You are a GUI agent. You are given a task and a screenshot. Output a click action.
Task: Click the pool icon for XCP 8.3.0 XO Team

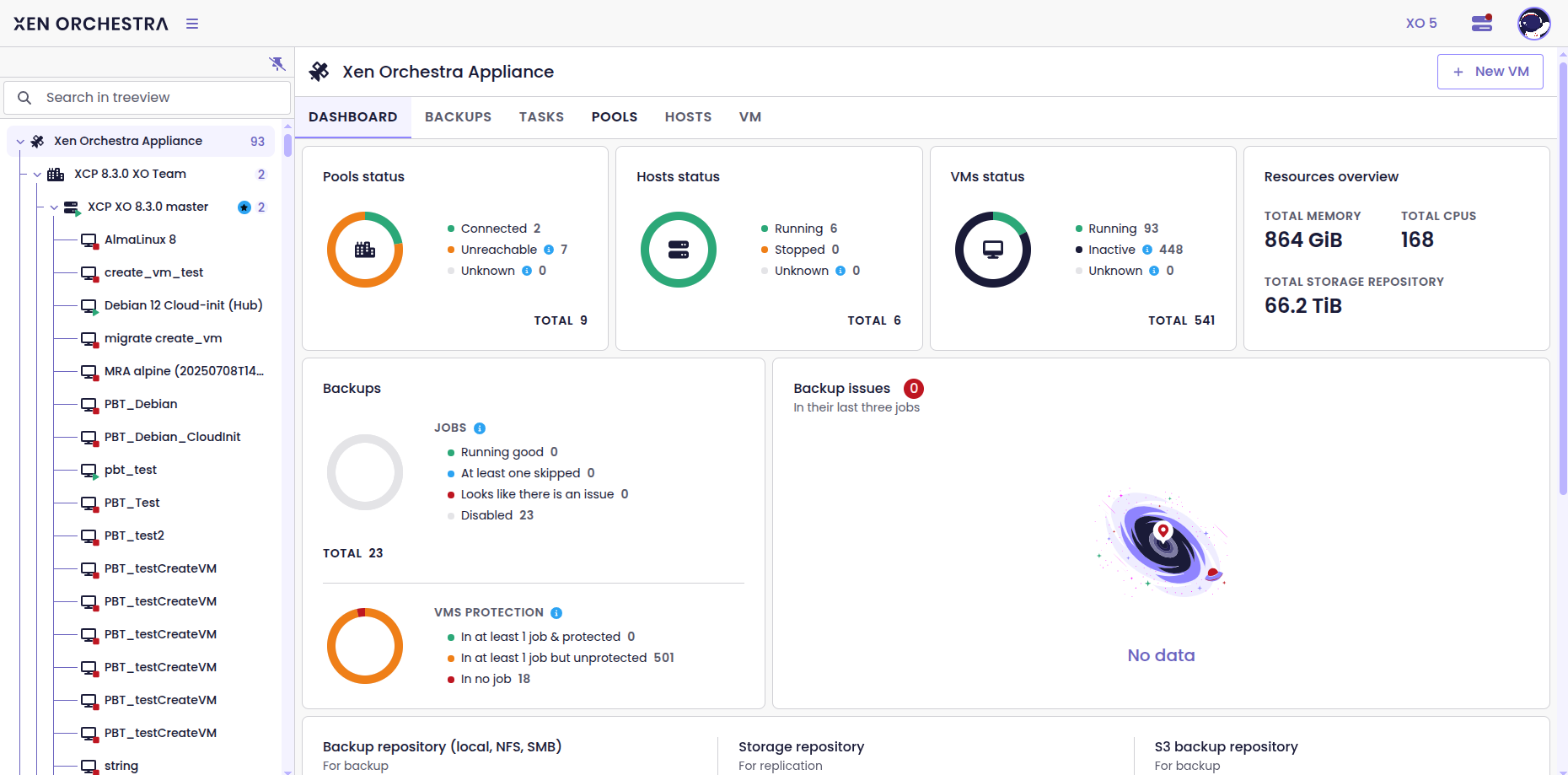pyautogui.click(x=56, y=174)
